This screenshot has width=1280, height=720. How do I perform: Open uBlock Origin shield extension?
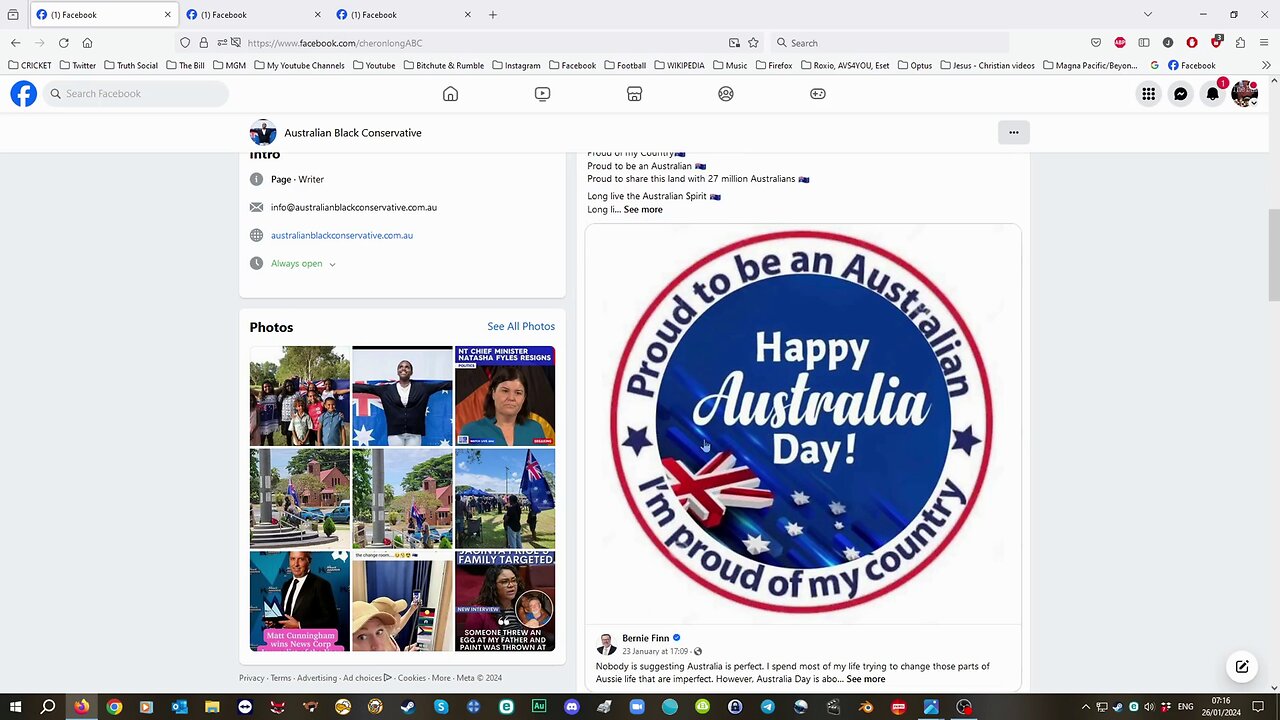[1216, 42]
